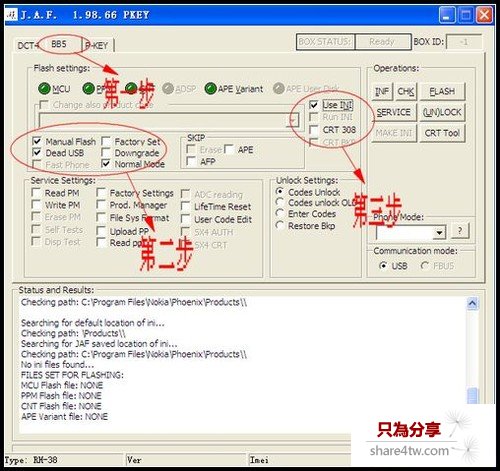
Task: Enable the CRT 308 checkbox
Action: pyautogui.click(x=313, y=129)
